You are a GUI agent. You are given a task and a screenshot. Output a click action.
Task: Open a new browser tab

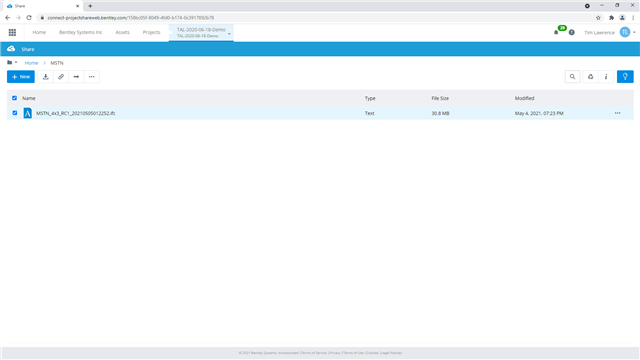tap(90, 6)
